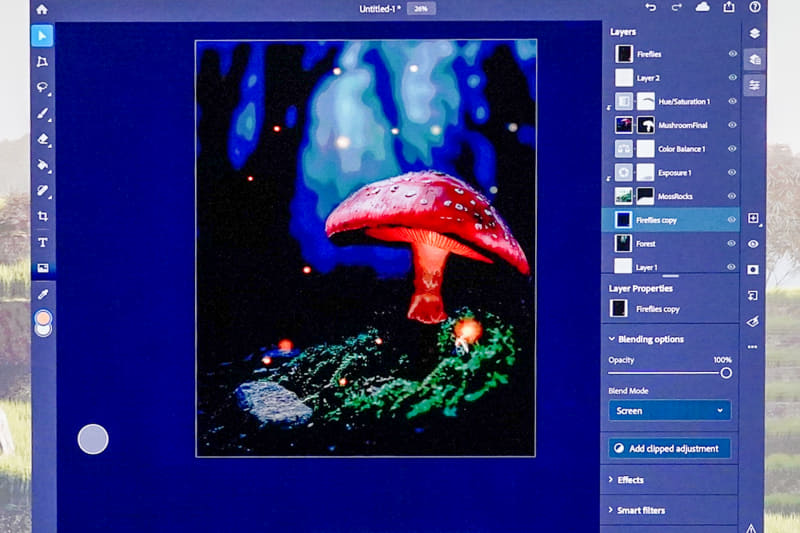Go to the Home screen
Image resolution: width=800 pixels, height=533 pixels.
pyautogui.click(x=42, y=9)
